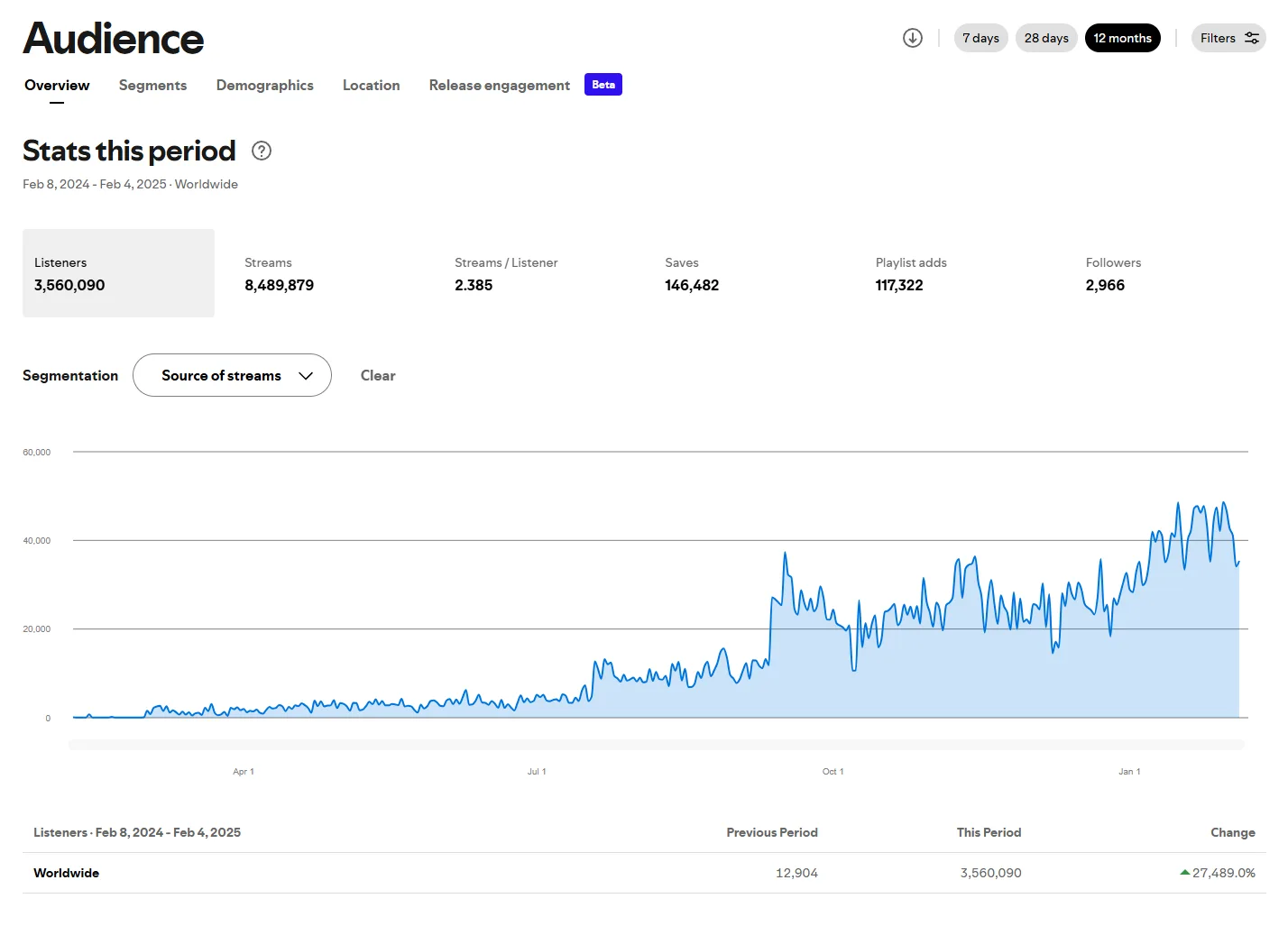Click the Beta badge next to Release engagement
The width and height of the screenshot is (1288, 926).
tap(603, 85)
